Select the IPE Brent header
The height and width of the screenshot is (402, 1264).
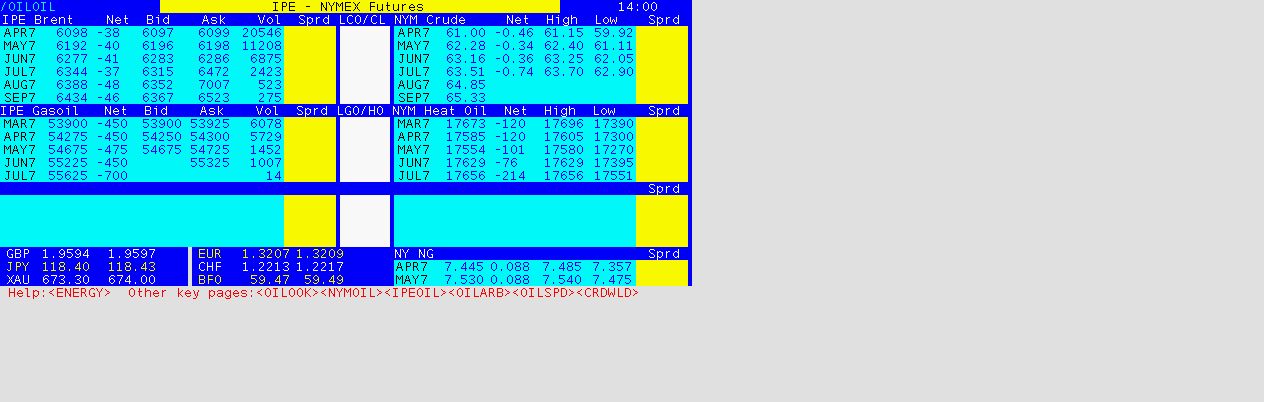[x=38, y=20]
